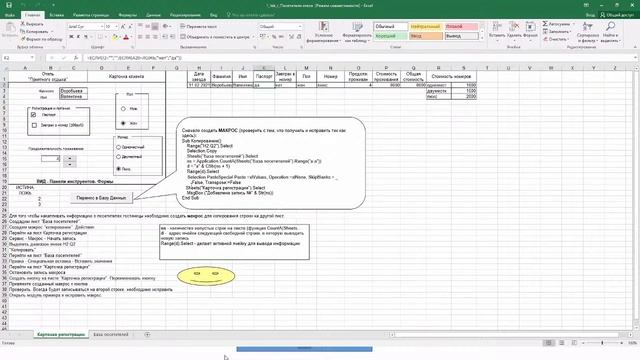This screenshot has height=360, width=640.
Task: Open the borders dropdown arrow
Action: coord(105,37)
